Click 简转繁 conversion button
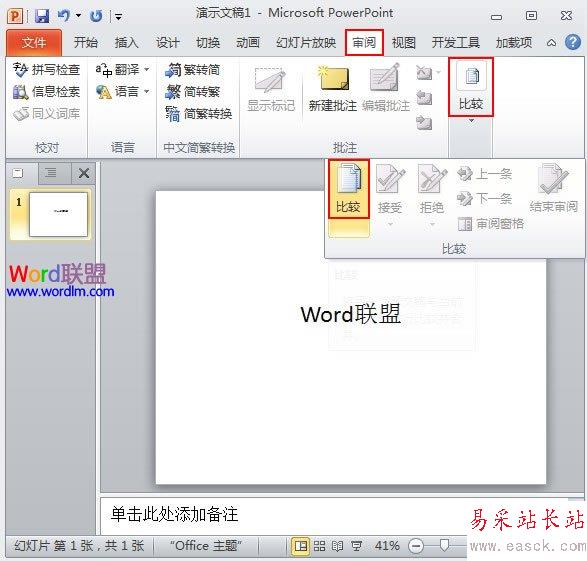Viewport: 587px width, 561px height. coord(192,92)
